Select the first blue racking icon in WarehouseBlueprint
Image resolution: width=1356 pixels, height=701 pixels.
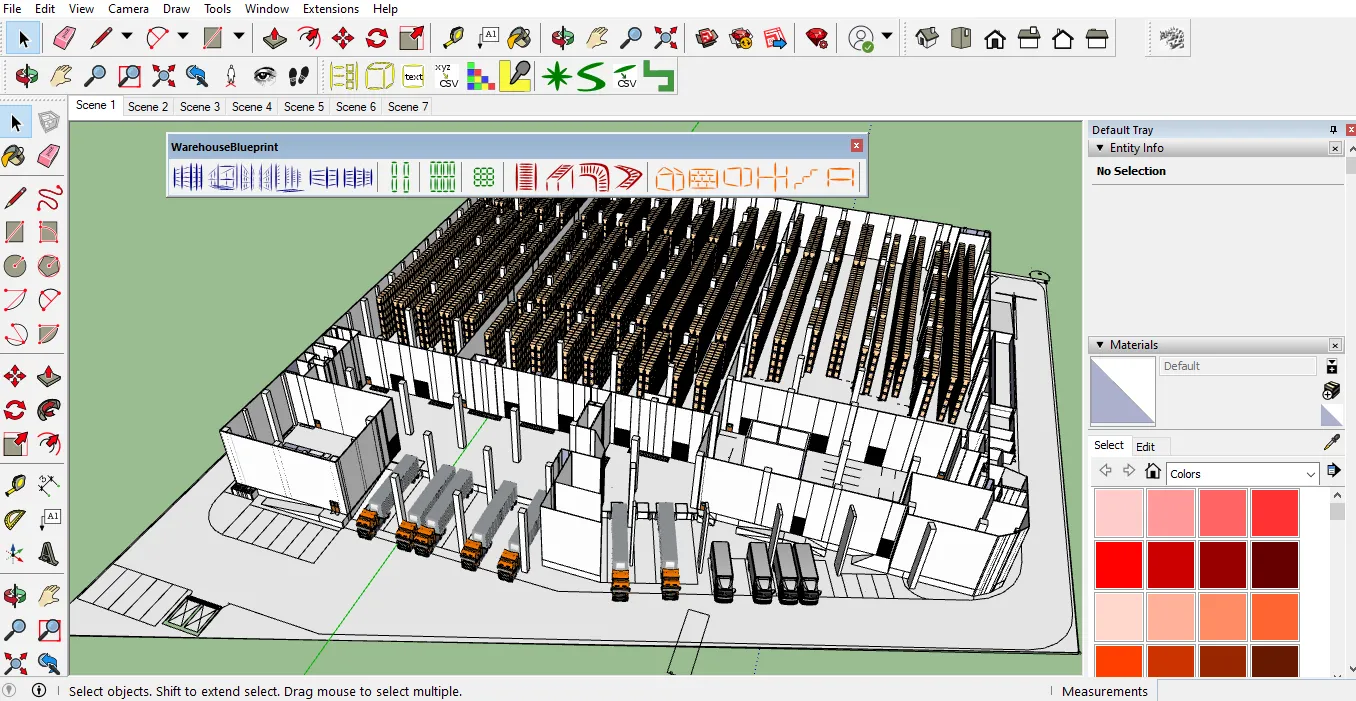(x=188, y=176)
